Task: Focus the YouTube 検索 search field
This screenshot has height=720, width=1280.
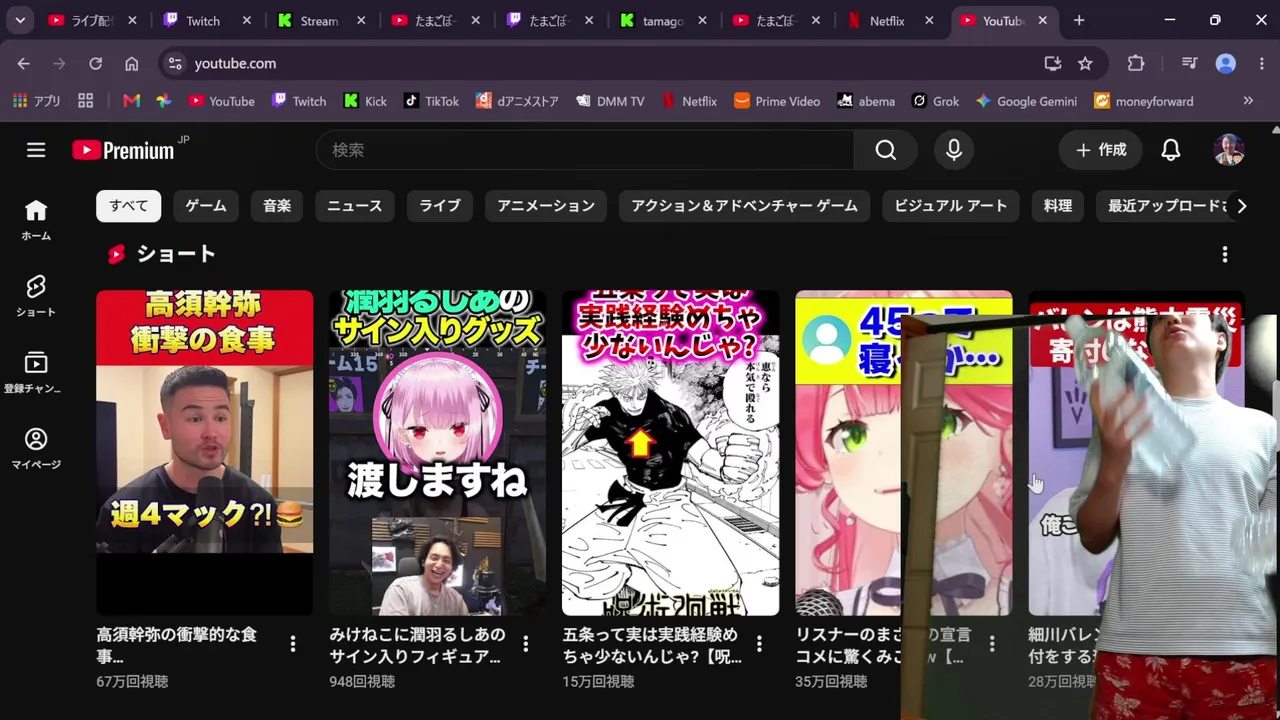Action: (x=586, y=150)
